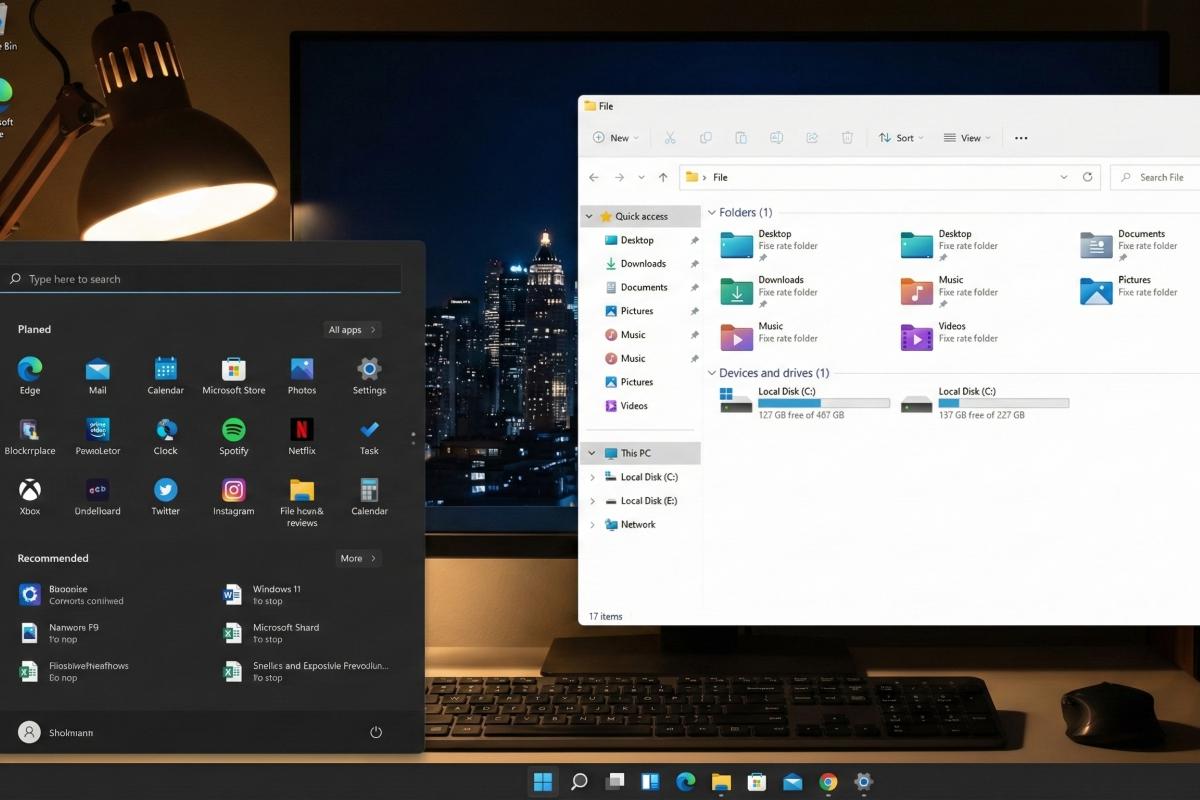Collapse the This PC tree section
1200x800 pixels.
pos(590,453)
